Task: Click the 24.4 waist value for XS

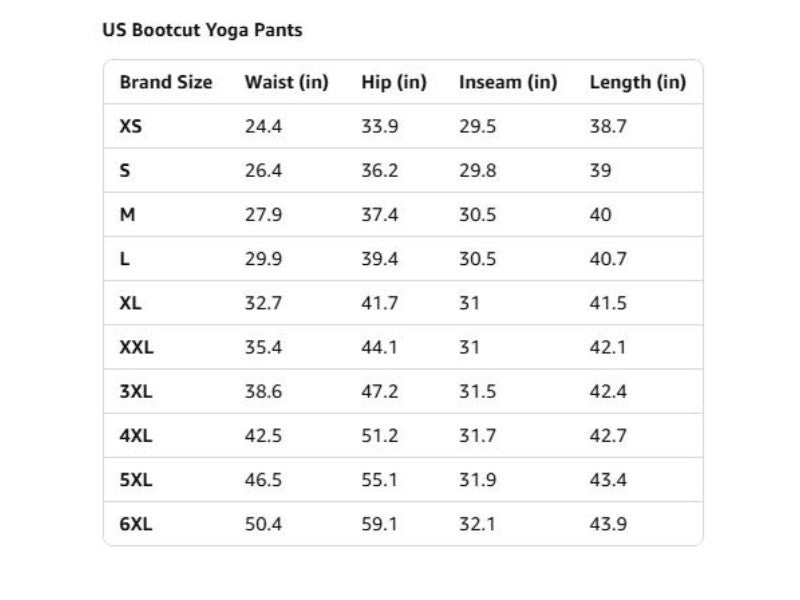Action: coord(263,126)
